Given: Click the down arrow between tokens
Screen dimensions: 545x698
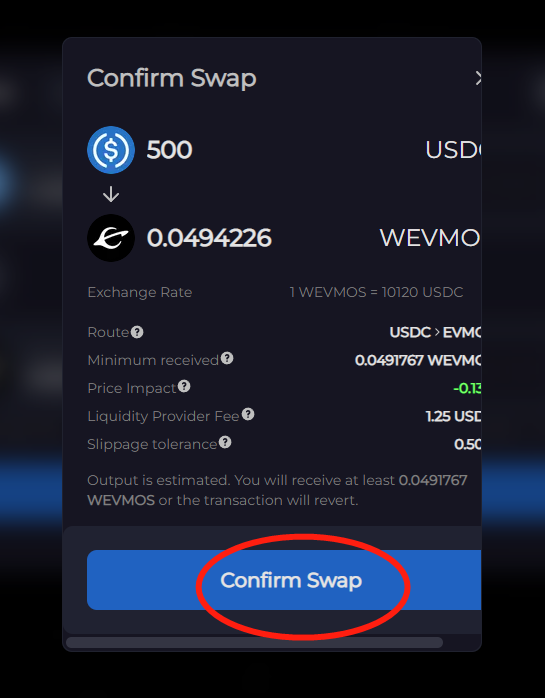Looking at the screenshot, I should [x=111, y=194].
